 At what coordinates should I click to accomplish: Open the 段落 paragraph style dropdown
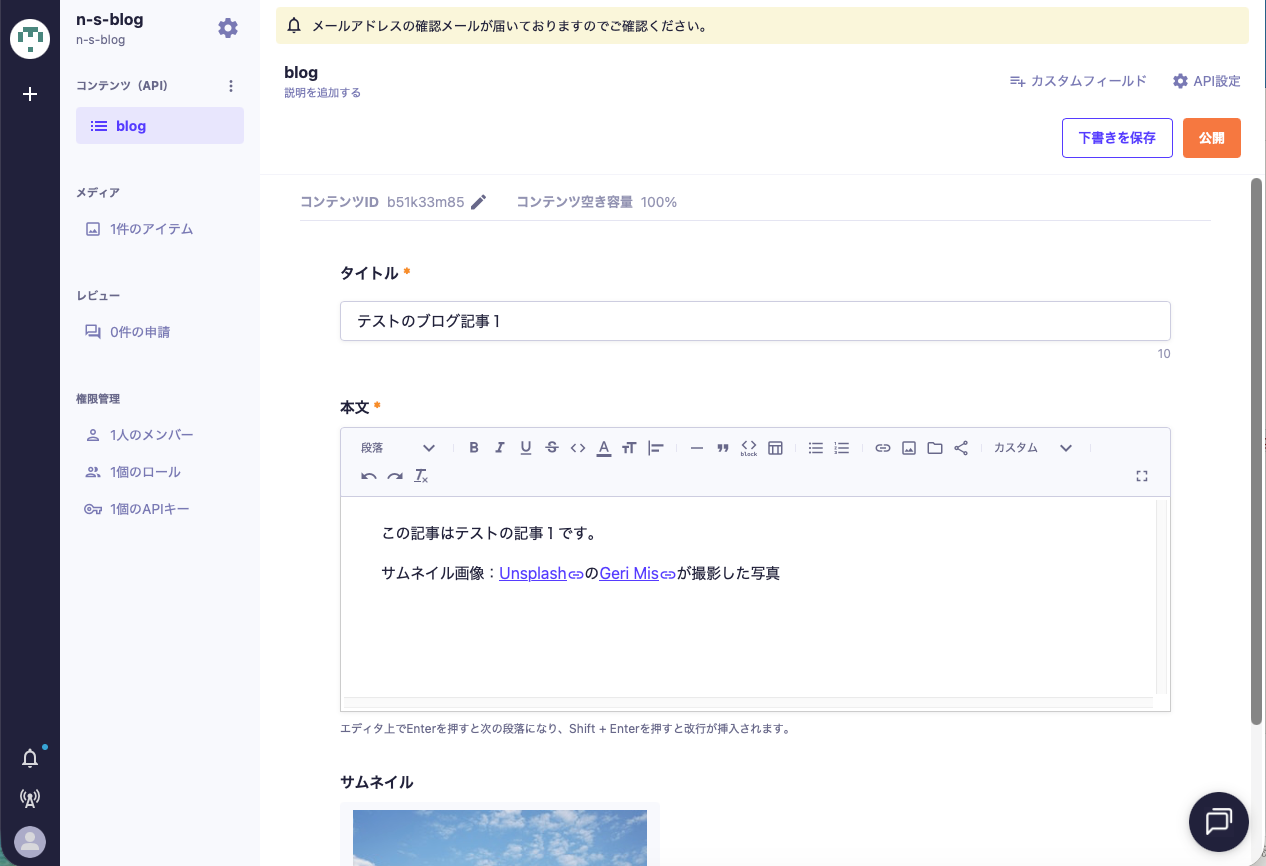tap(398, 448)
